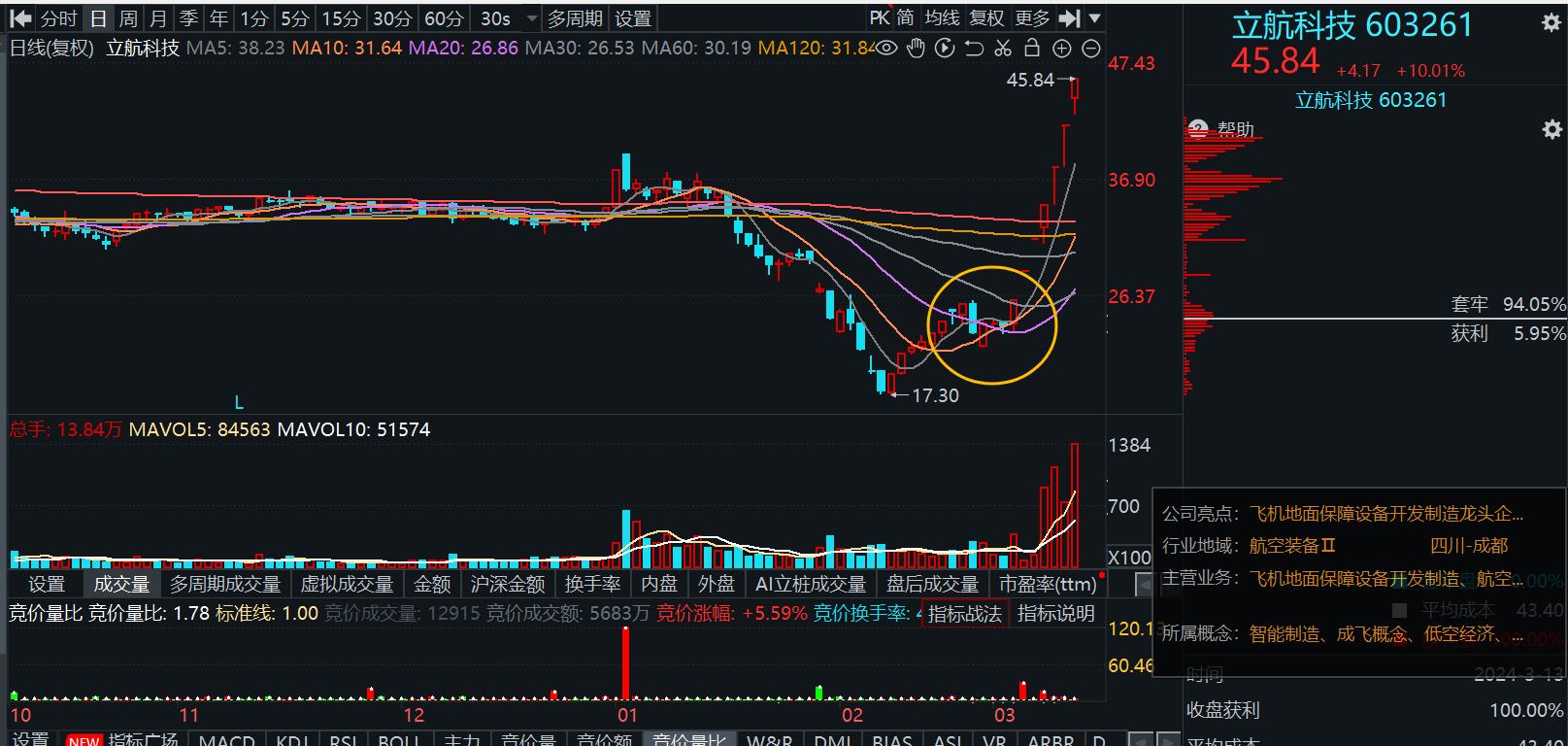Switch bottom indicator to BIAS
The image size is (1568, 746).
pyautogui.click(x=893, y=740)
